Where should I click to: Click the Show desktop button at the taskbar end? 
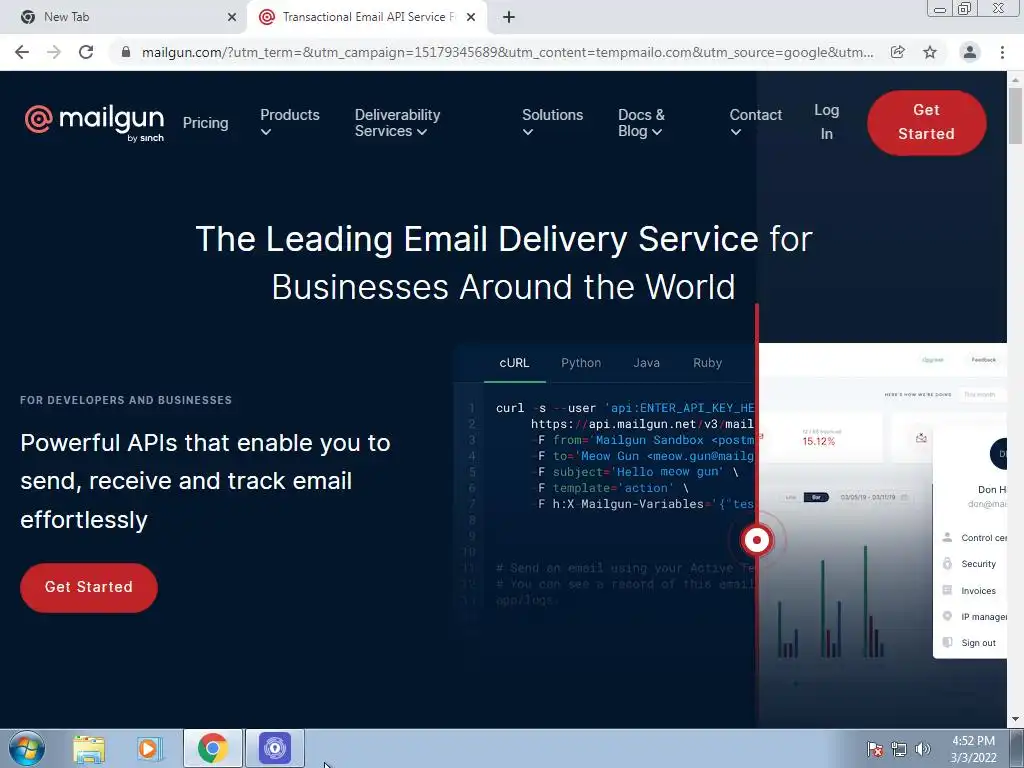pos(1017,748)
